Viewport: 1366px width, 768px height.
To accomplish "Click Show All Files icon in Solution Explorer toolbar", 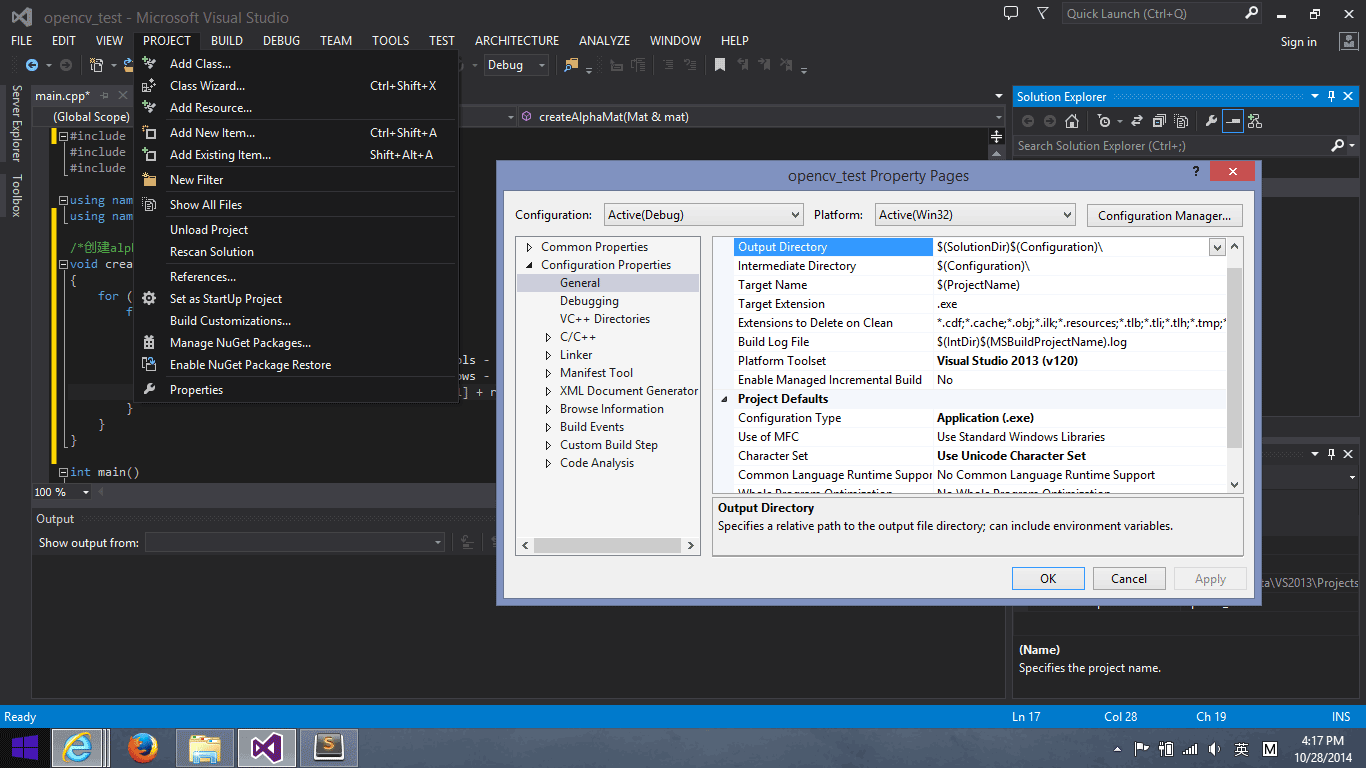I will pyautogui.click(x=1181, y=121).
